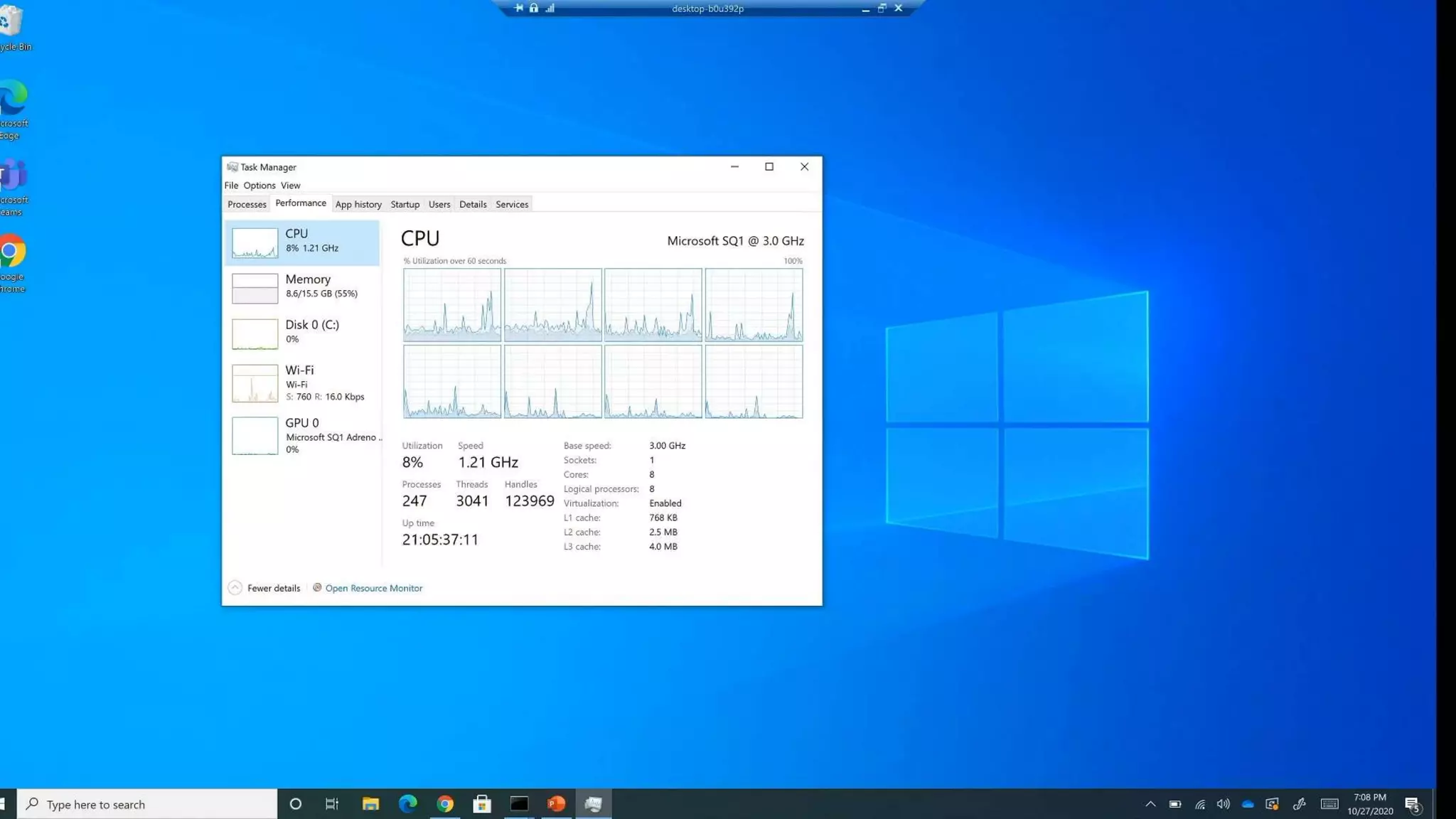Launch Google Chrome from the taskbar
Screen dimensions: 1456x819
click(445, 804)
